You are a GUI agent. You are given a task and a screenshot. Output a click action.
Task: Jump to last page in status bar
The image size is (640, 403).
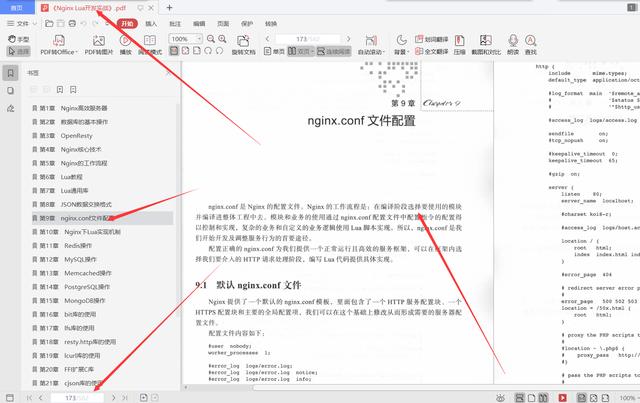pos(125,398)
